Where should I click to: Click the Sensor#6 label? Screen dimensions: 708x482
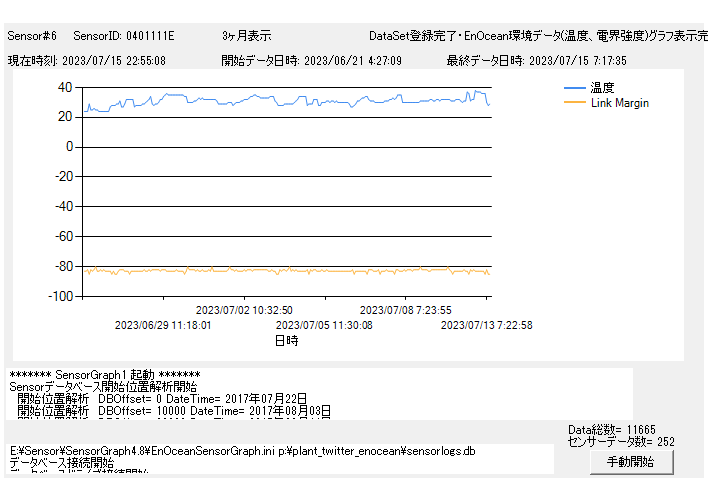33,36
